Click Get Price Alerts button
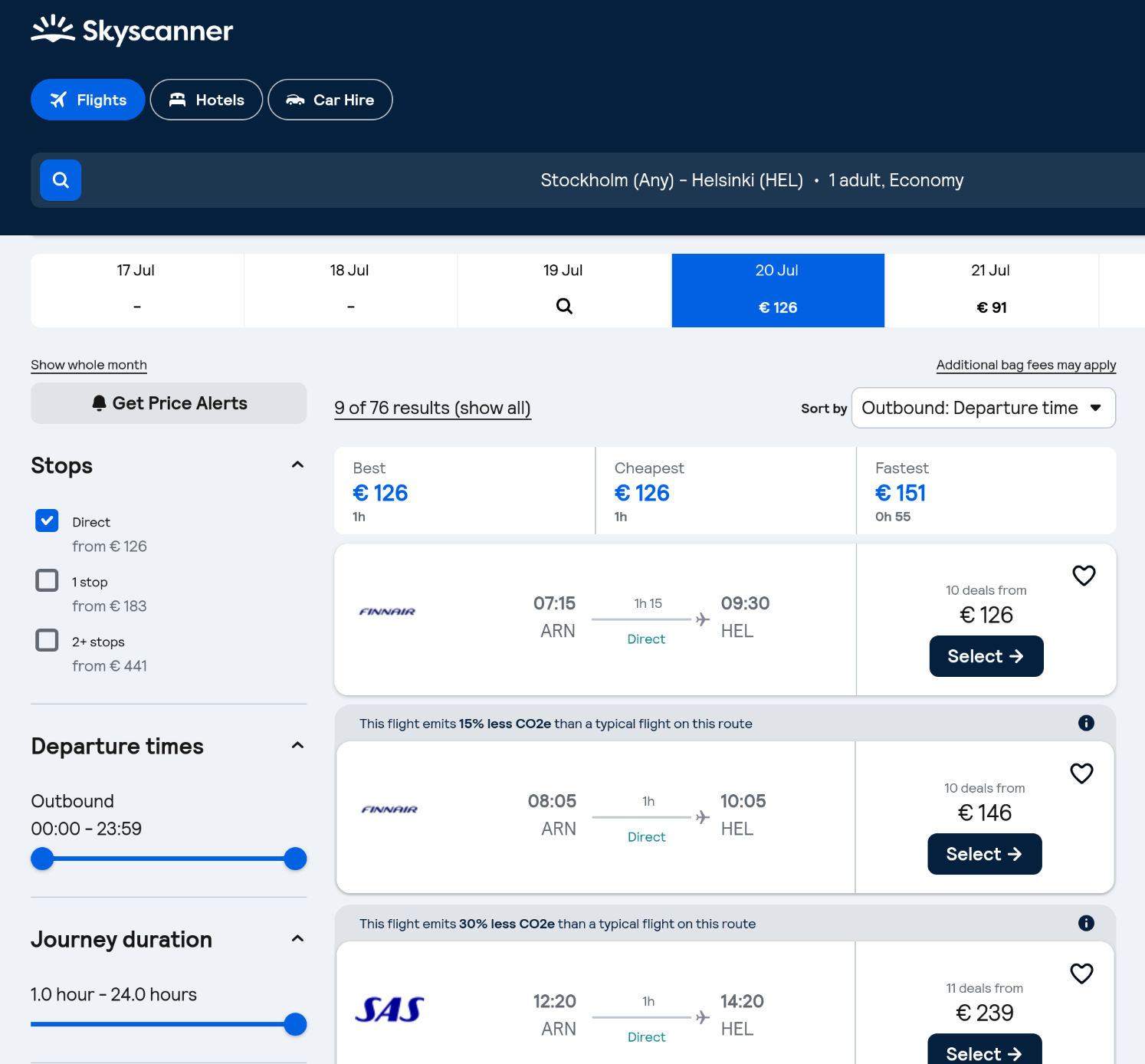 tap(169, 403)
